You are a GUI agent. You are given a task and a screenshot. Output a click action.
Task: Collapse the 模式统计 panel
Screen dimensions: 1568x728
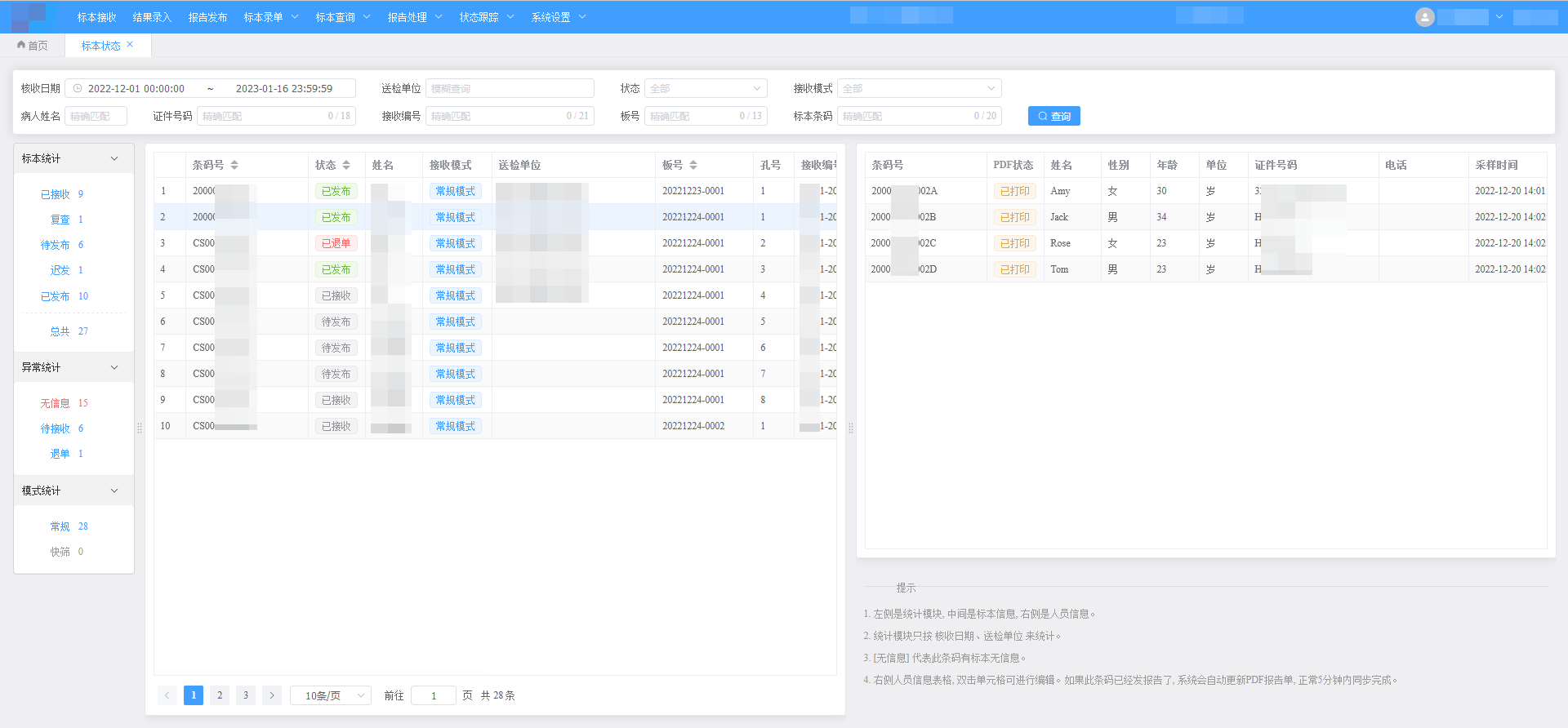click(x=114, y=491)
